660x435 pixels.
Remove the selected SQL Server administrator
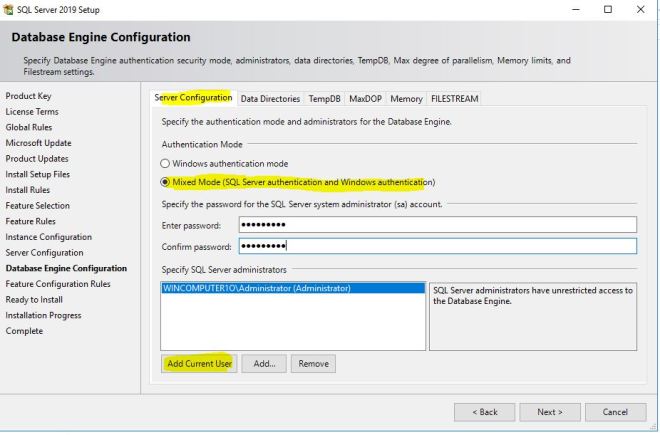[x=313, y=364]
